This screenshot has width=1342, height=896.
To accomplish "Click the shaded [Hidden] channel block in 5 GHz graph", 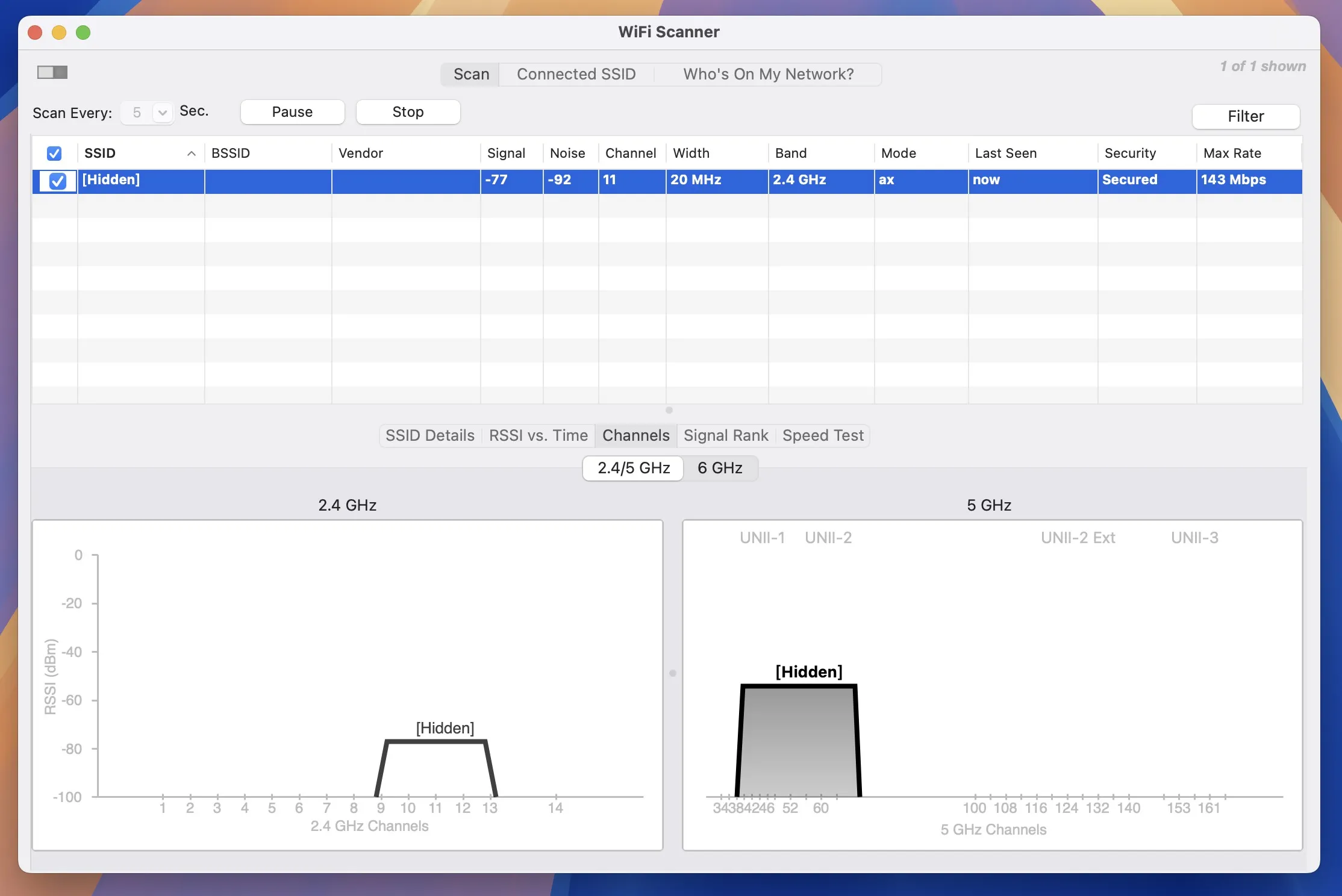I will tap(799, 741).
